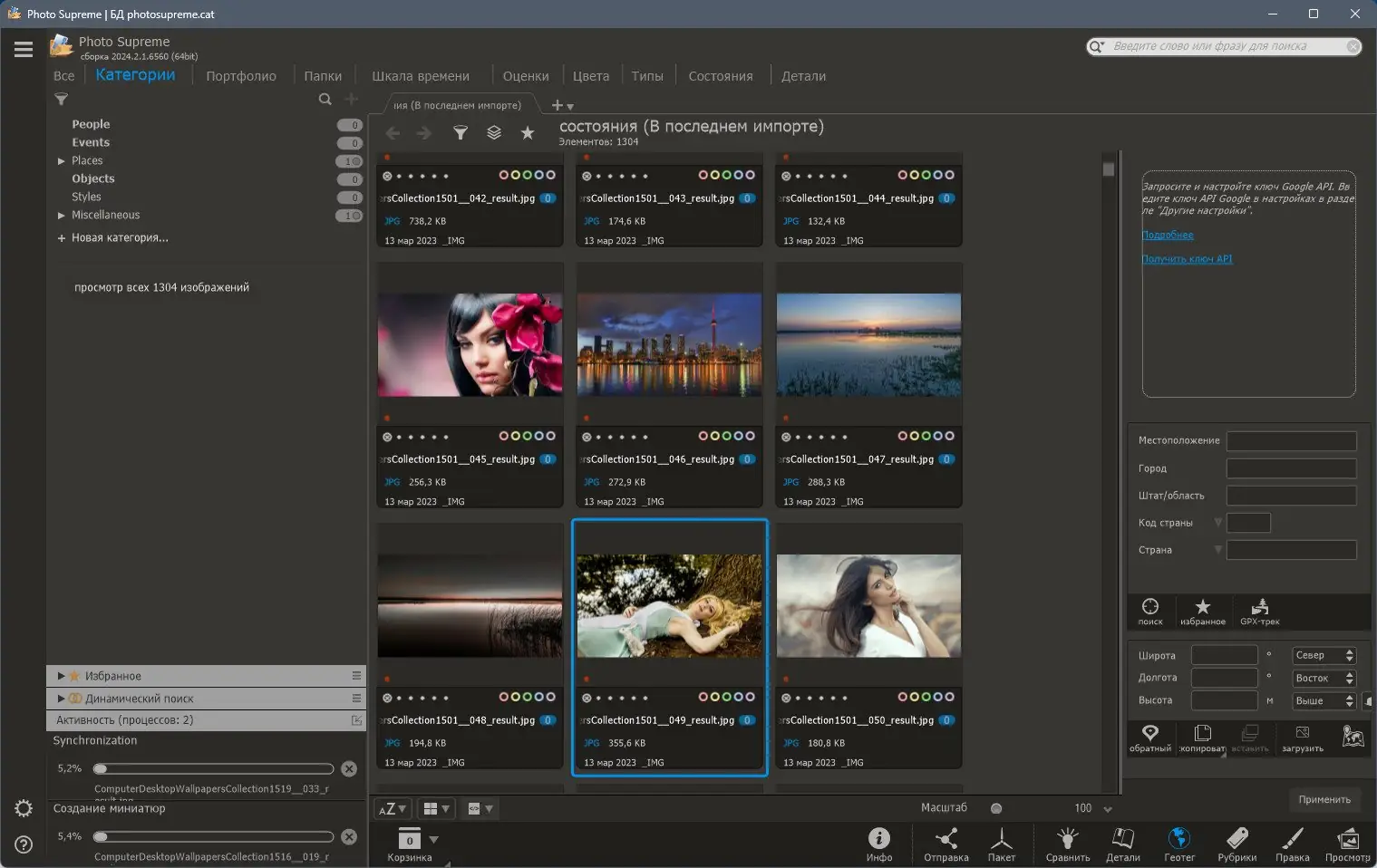
Task: Expand the Избранное section
Action: (x=61, y=676)
